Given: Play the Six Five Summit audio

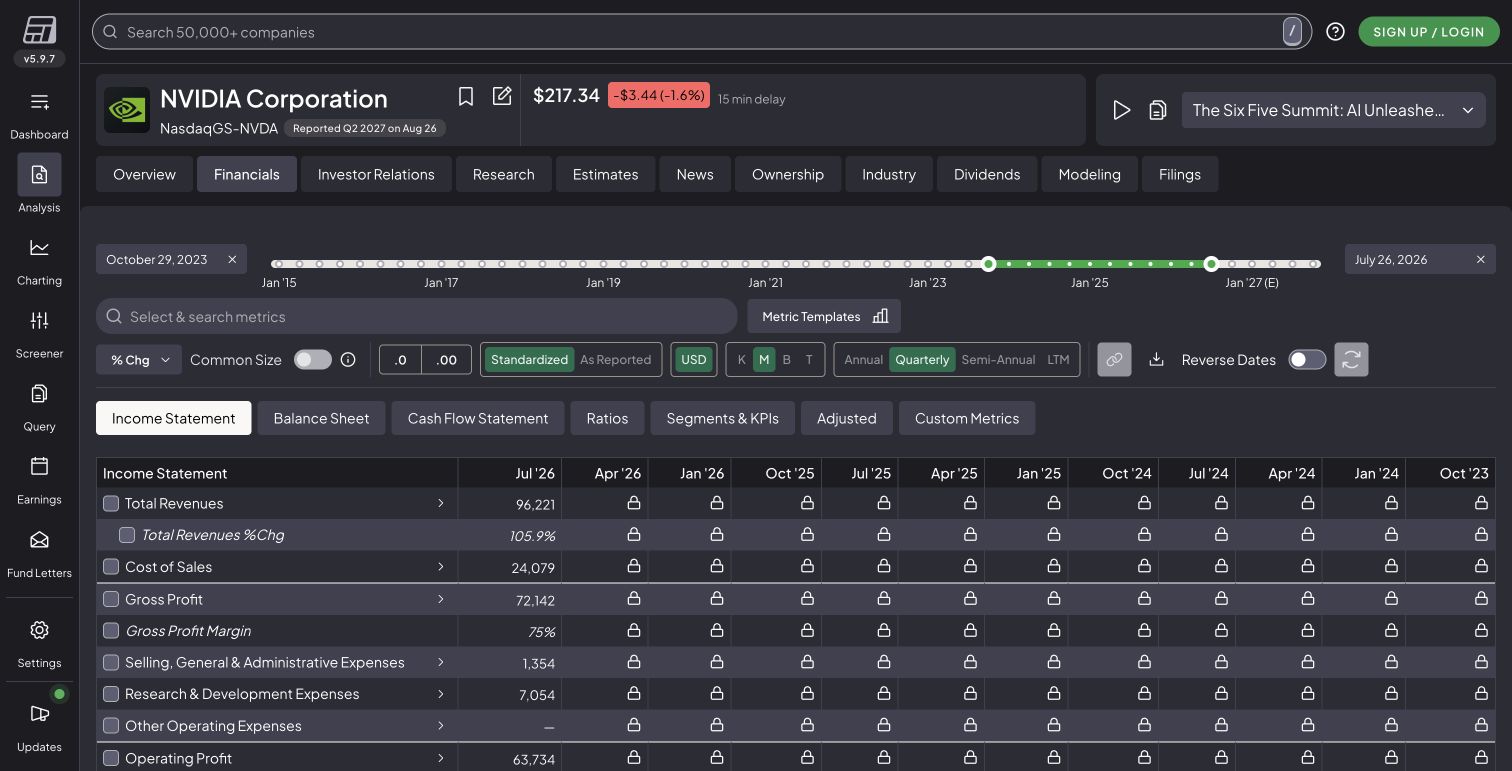Looking at the screenshot, I should tap(1122, 110).
